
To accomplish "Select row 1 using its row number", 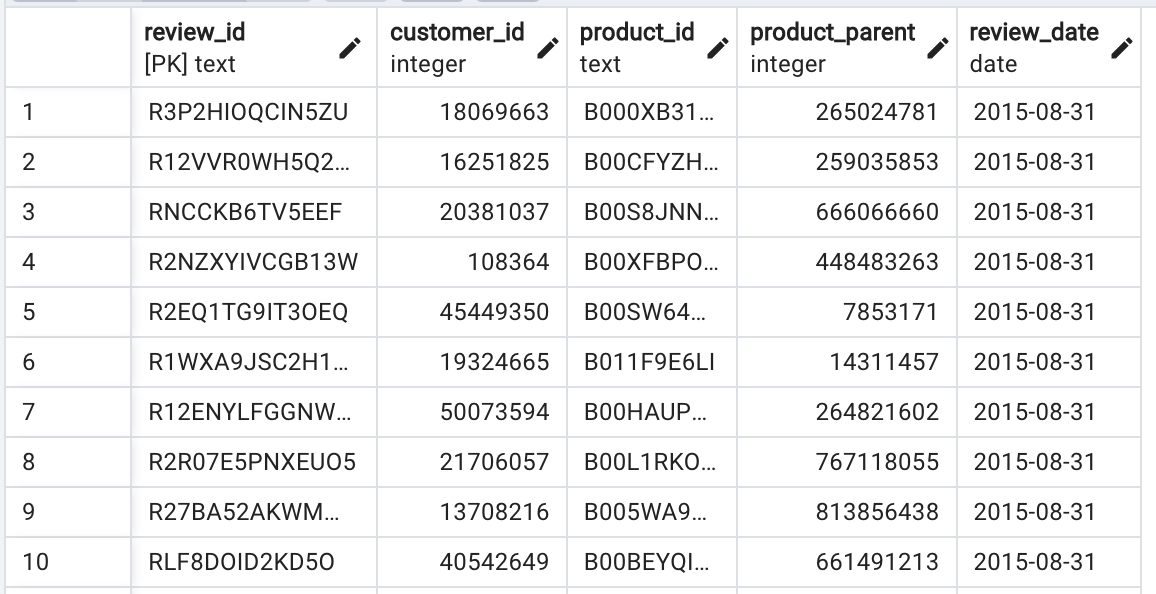I will point(65,112).
